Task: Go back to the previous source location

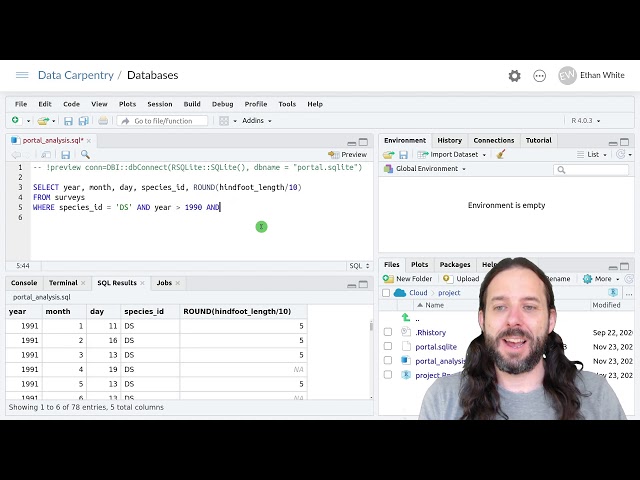Action: (x=16, y=155)
